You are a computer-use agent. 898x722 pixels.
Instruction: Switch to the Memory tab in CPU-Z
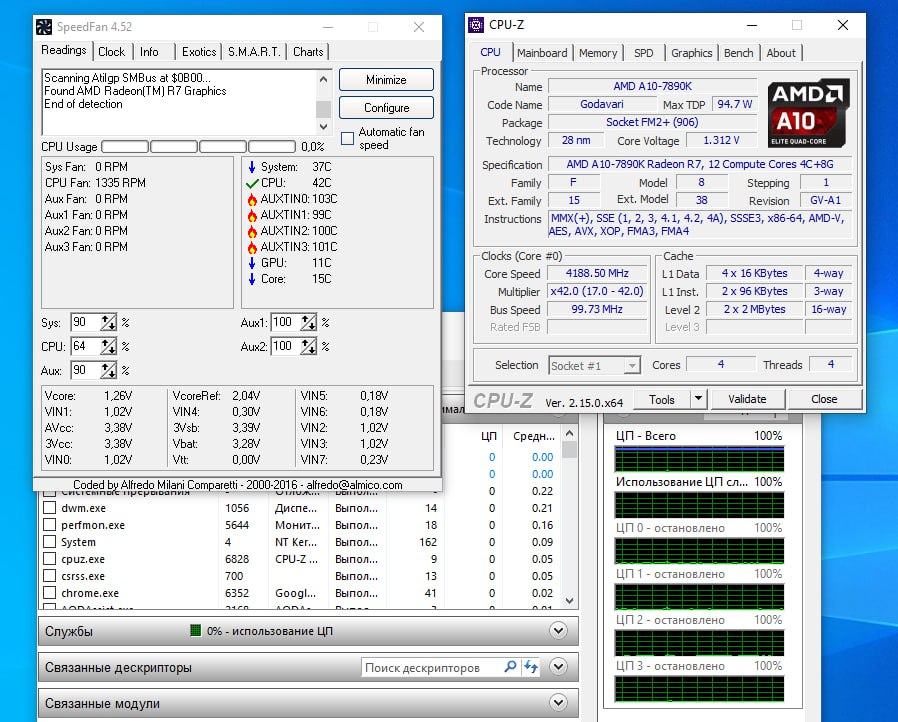tap(598, 53)
